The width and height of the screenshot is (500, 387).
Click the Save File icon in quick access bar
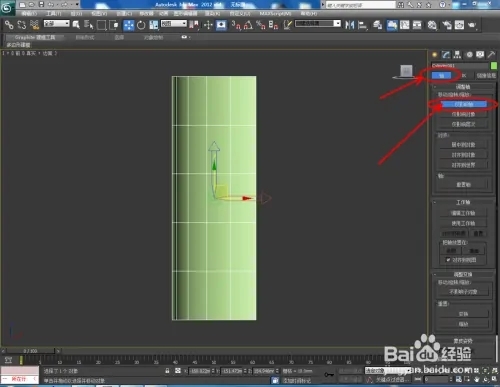[x=41, y=4]
